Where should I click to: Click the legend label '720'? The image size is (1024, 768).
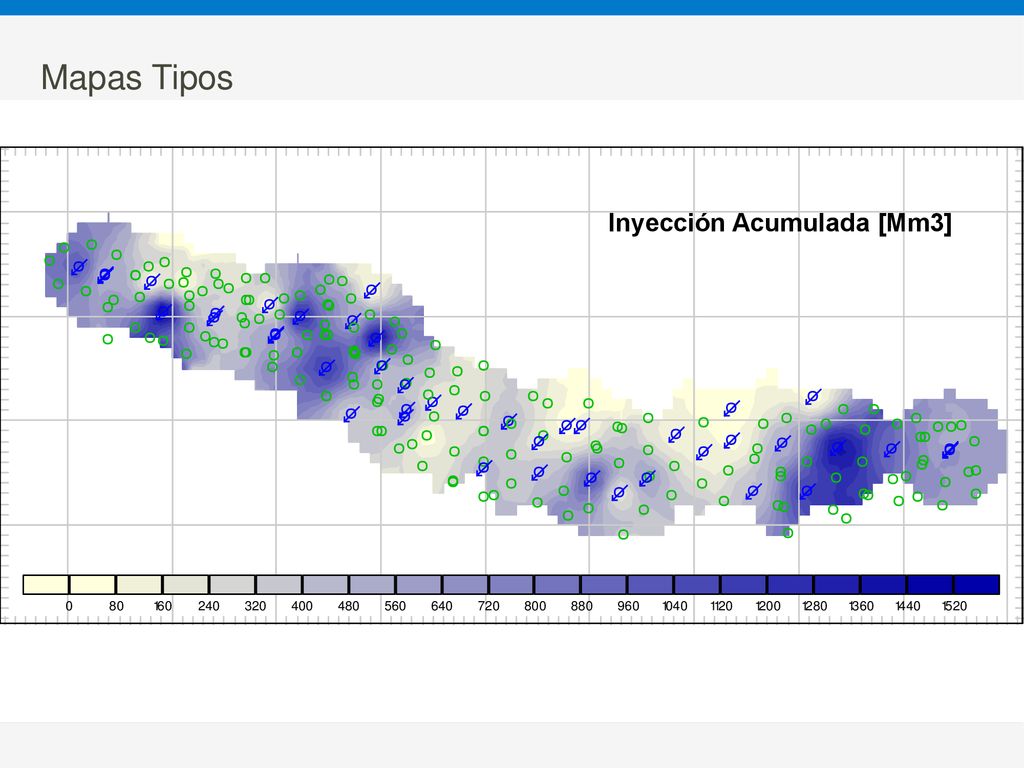pos(488,606)
